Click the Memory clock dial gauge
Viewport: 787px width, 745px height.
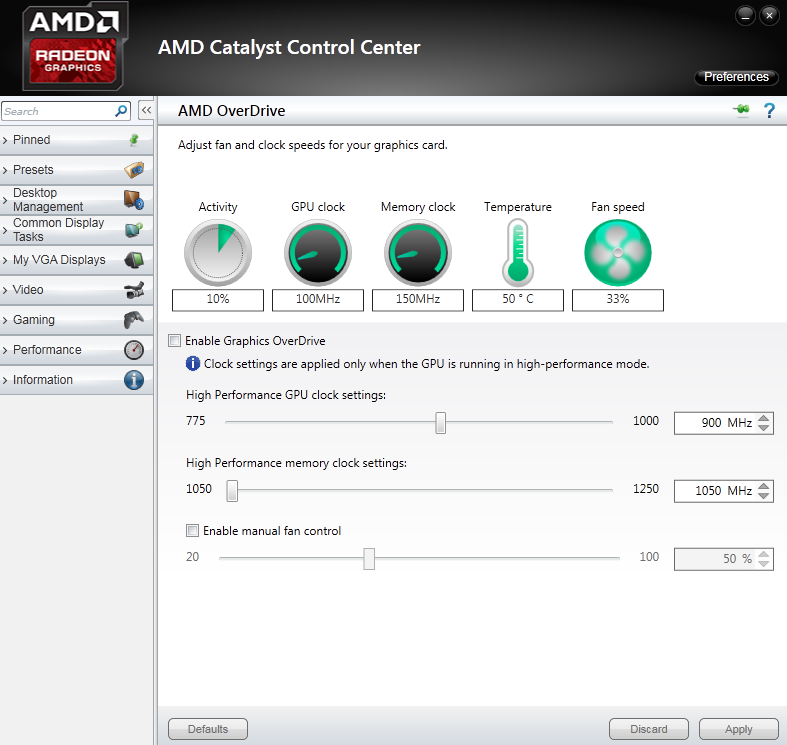[418, 253]
